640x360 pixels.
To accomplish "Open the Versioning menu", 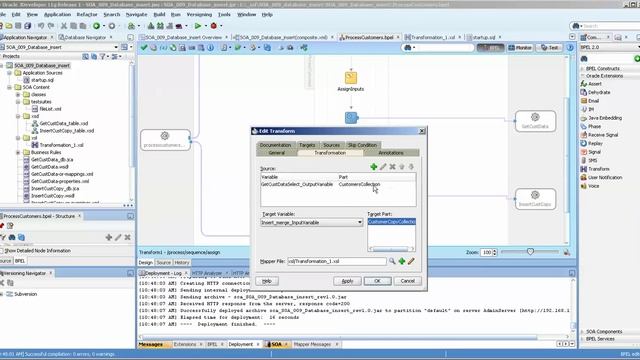I will coord(199,14).
